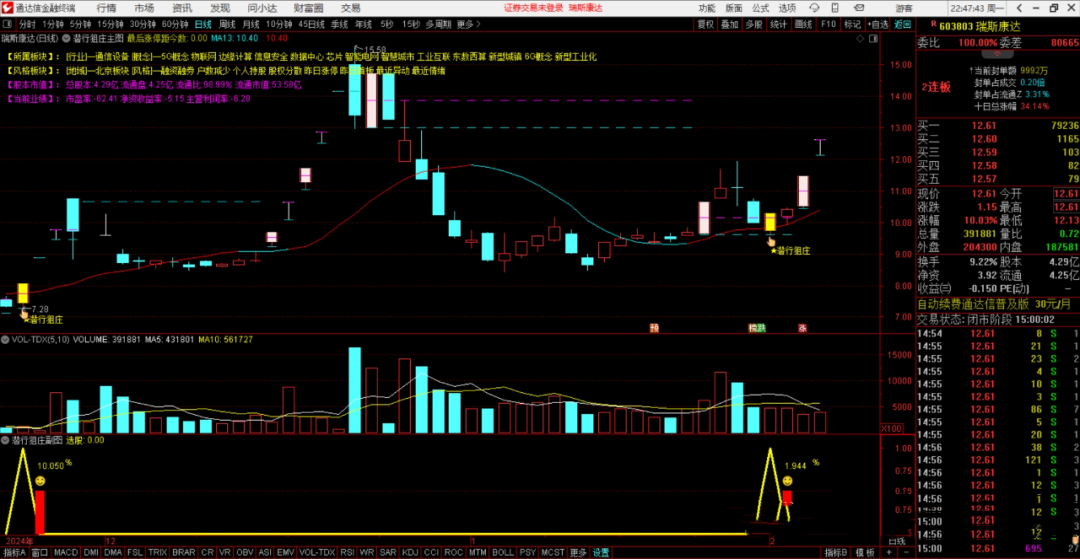1080x559 pixels.
Task: Open the 行情 menu
Action: (106, 7)
